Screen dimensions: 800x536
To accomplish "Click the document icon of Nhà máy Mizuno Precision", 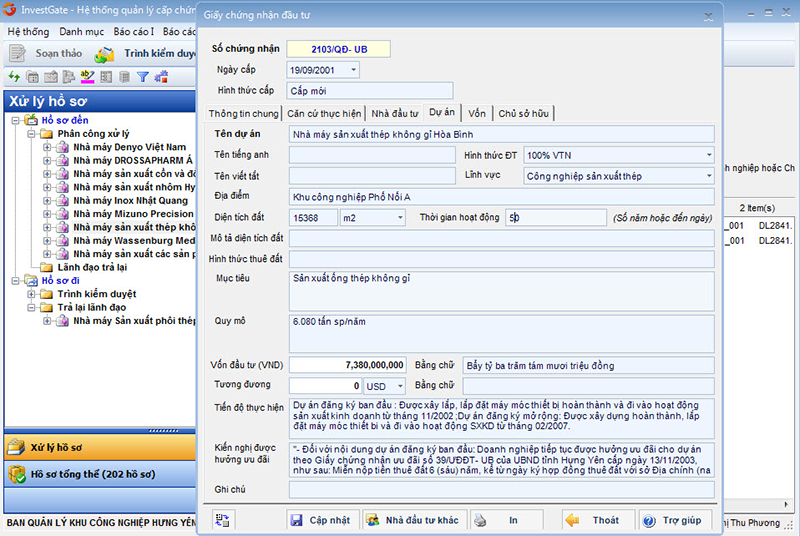I will [62, 214].
